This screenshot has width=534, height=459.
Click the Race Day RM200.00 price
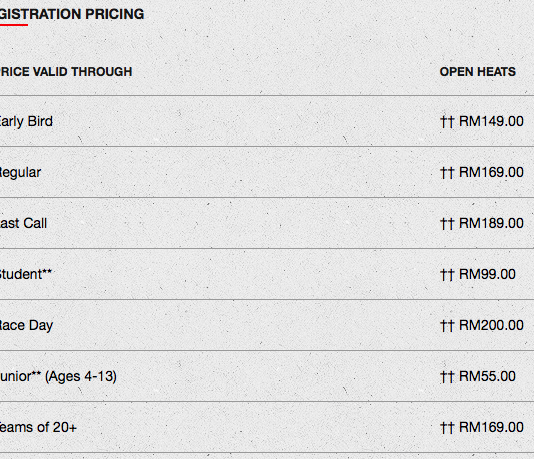click(x=491, y=326)
